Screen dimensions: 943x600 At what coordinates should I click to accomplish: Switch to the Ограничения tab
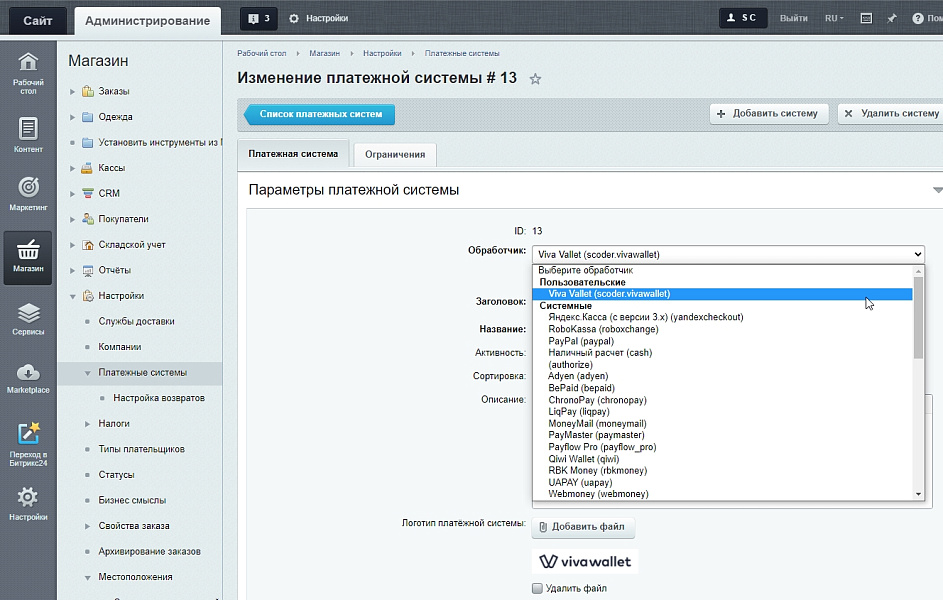(395, 154)
